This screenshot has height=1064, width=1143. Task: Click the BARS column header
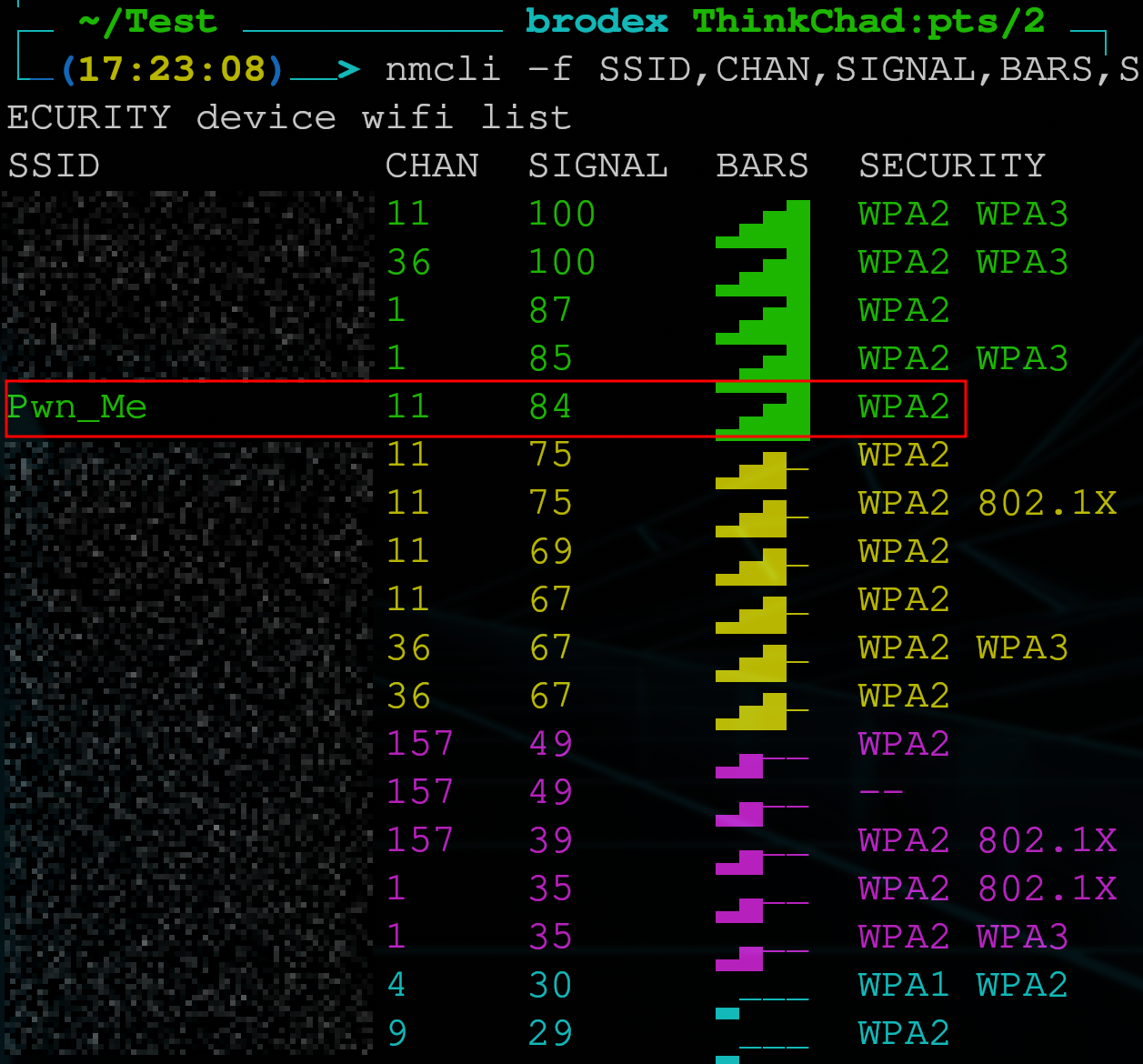point(762,166)
